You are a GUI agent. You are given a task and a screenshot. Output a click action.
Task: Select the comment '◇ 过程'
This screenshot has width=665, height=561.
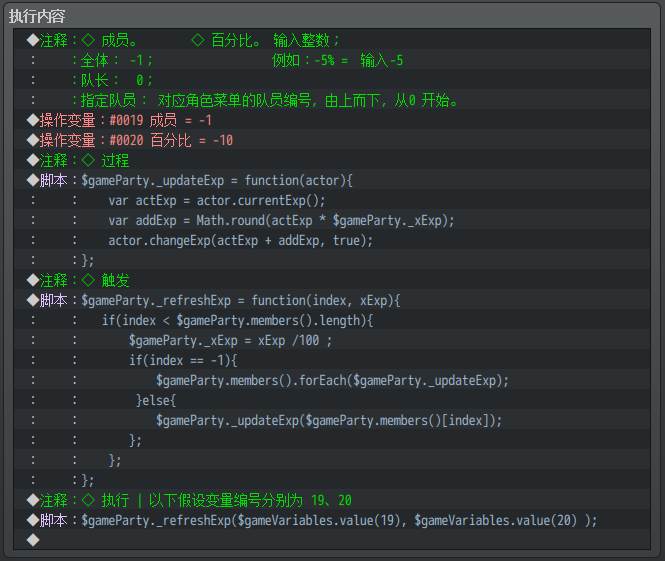(332, 160)
